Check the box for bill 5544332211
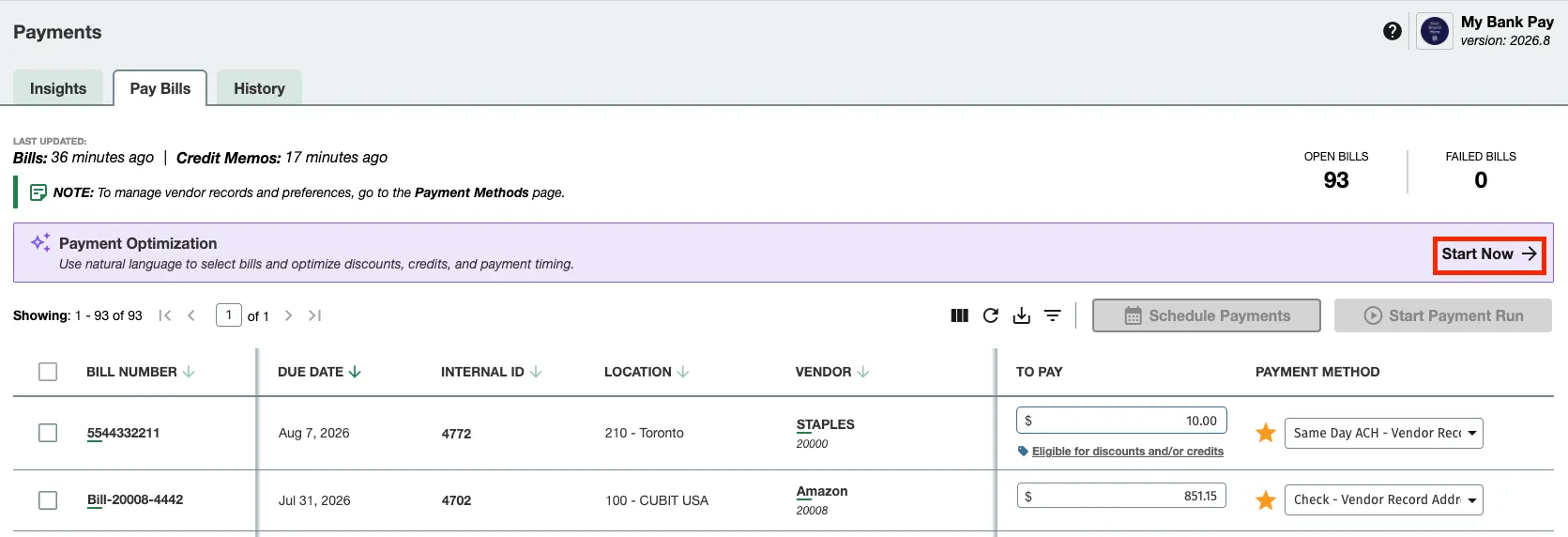The width and height of the screenshot is (1568, 537). pos(48,433)
